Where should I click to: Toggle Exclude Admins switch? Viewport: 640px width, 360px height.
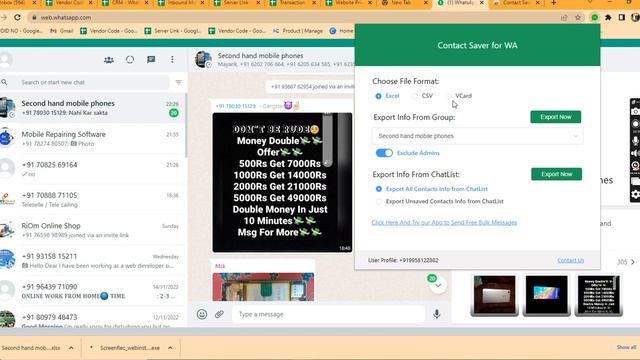click(x=384, y=153)
